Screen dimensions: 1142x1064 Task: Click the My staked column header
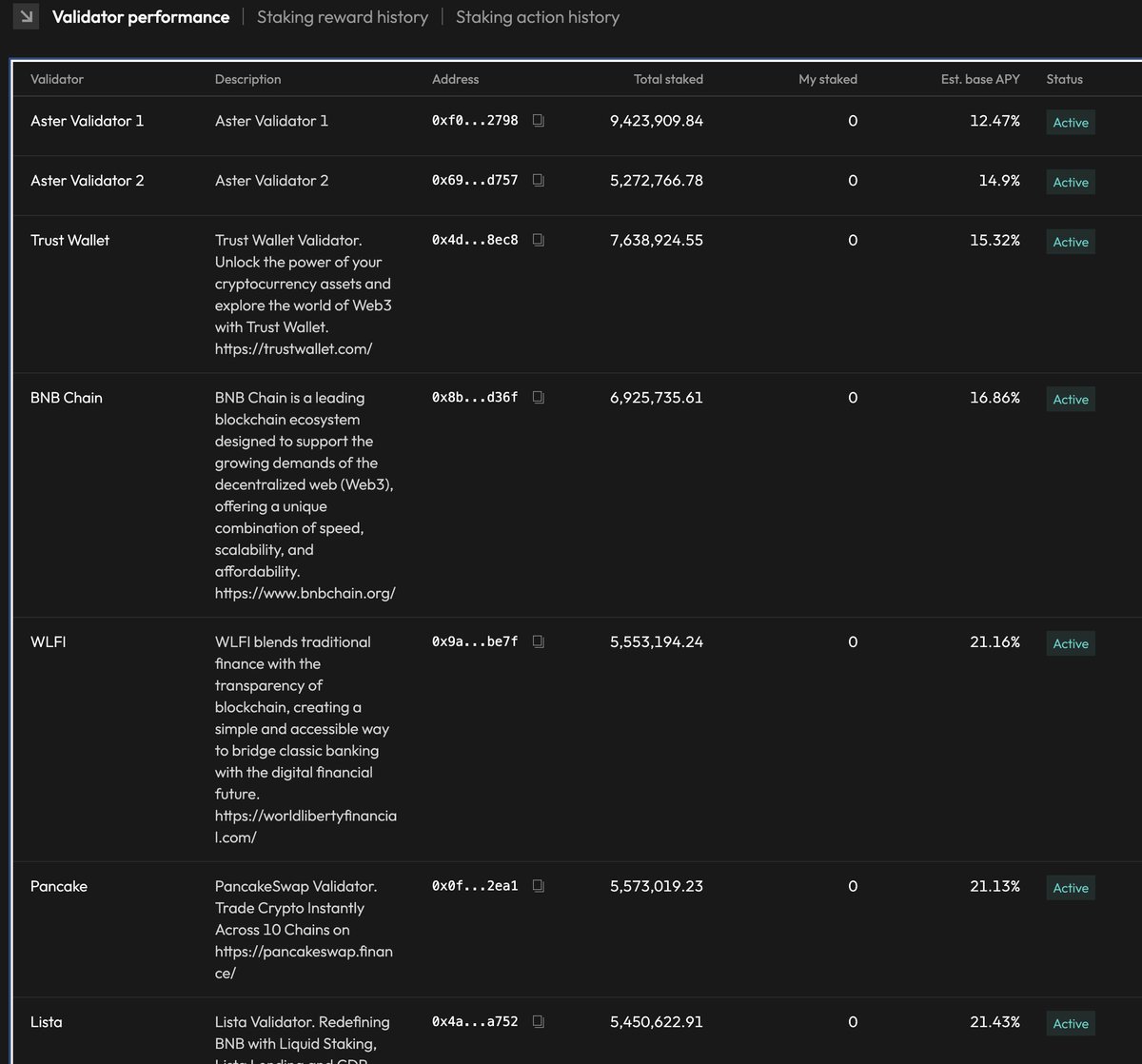pyautogui.click(x=828, y=79)
